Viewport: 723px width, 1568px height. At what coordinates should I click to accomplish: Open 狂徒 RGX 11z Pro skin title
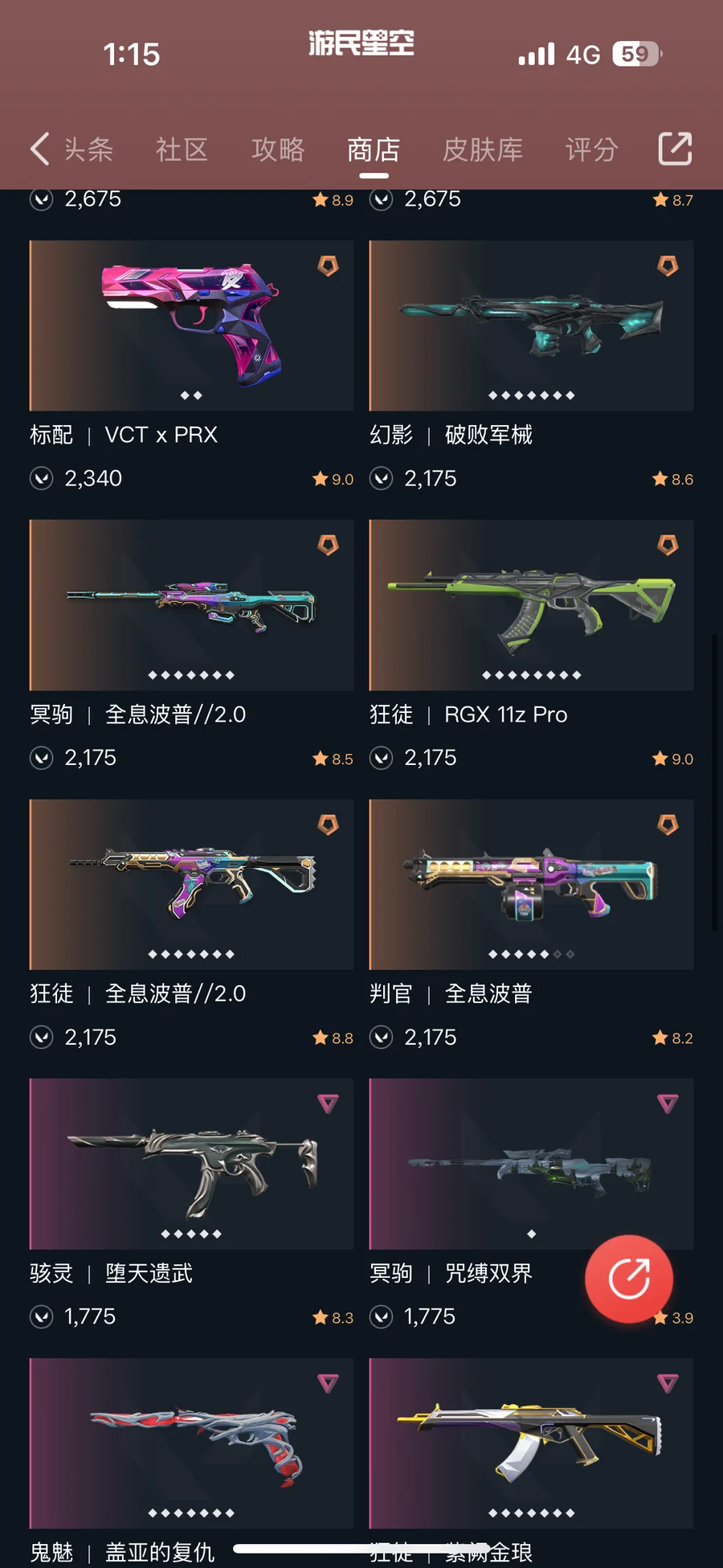tap(468, 714)
